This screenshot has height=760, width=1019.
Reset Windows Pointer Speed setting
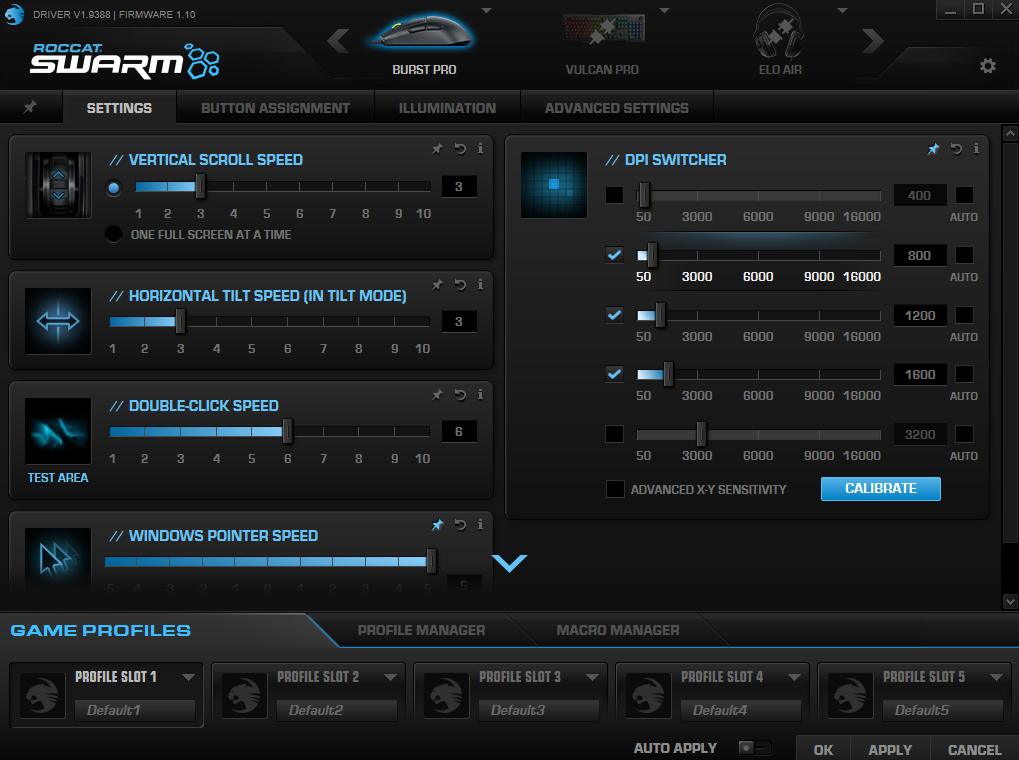(460, 525)
